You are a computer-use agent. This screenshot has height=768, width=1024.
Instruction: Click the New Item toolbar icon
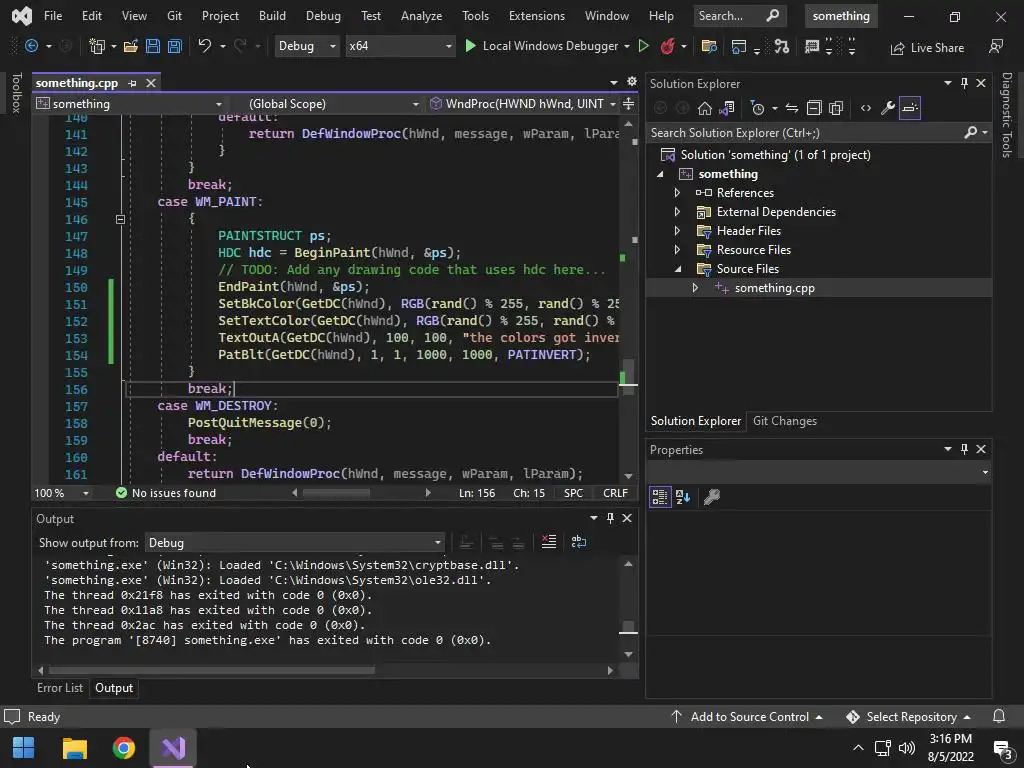[x=97, y=46]
